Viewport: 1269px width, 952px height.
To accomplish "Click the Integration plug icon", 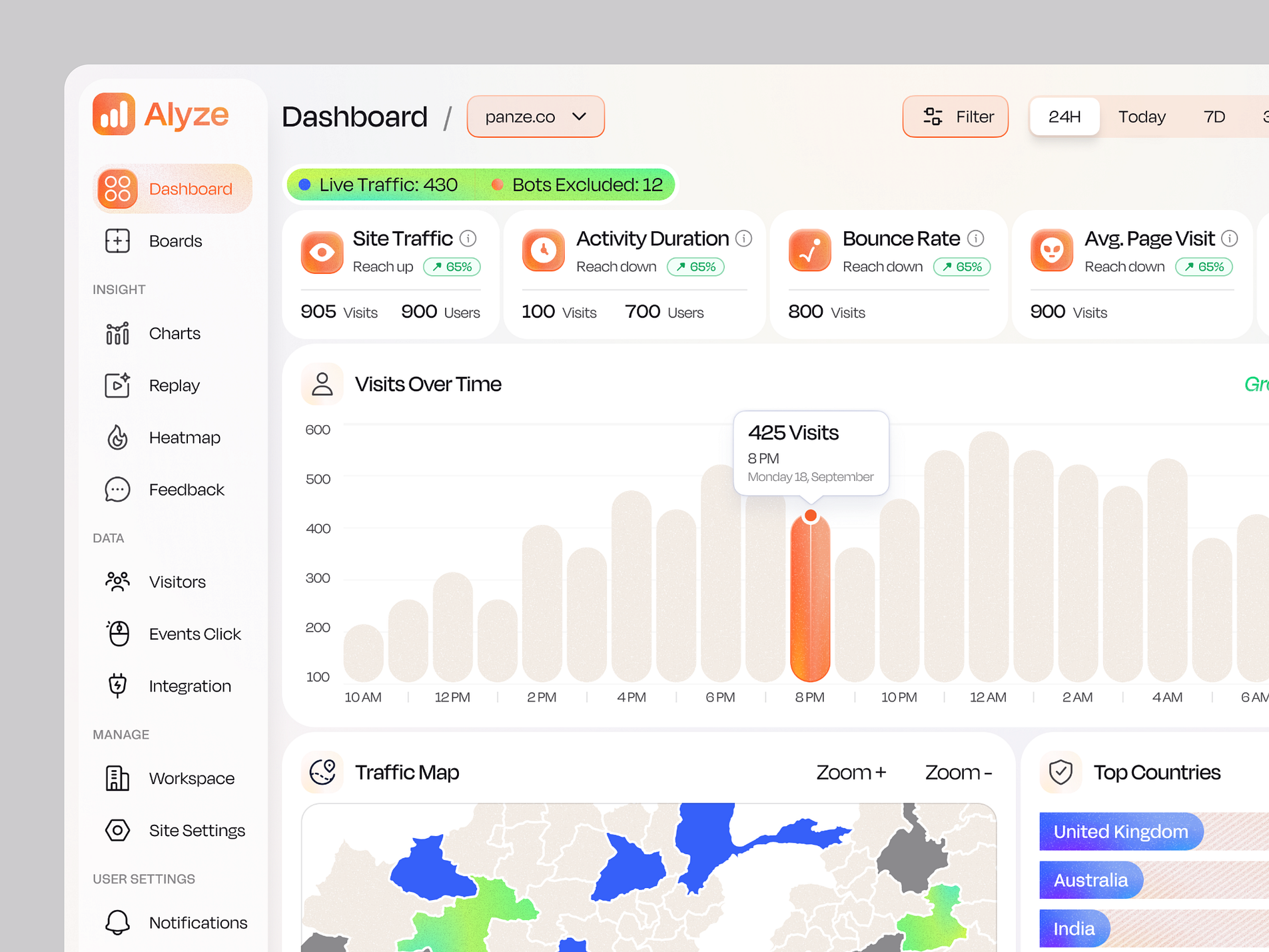I will click(117, 686).
